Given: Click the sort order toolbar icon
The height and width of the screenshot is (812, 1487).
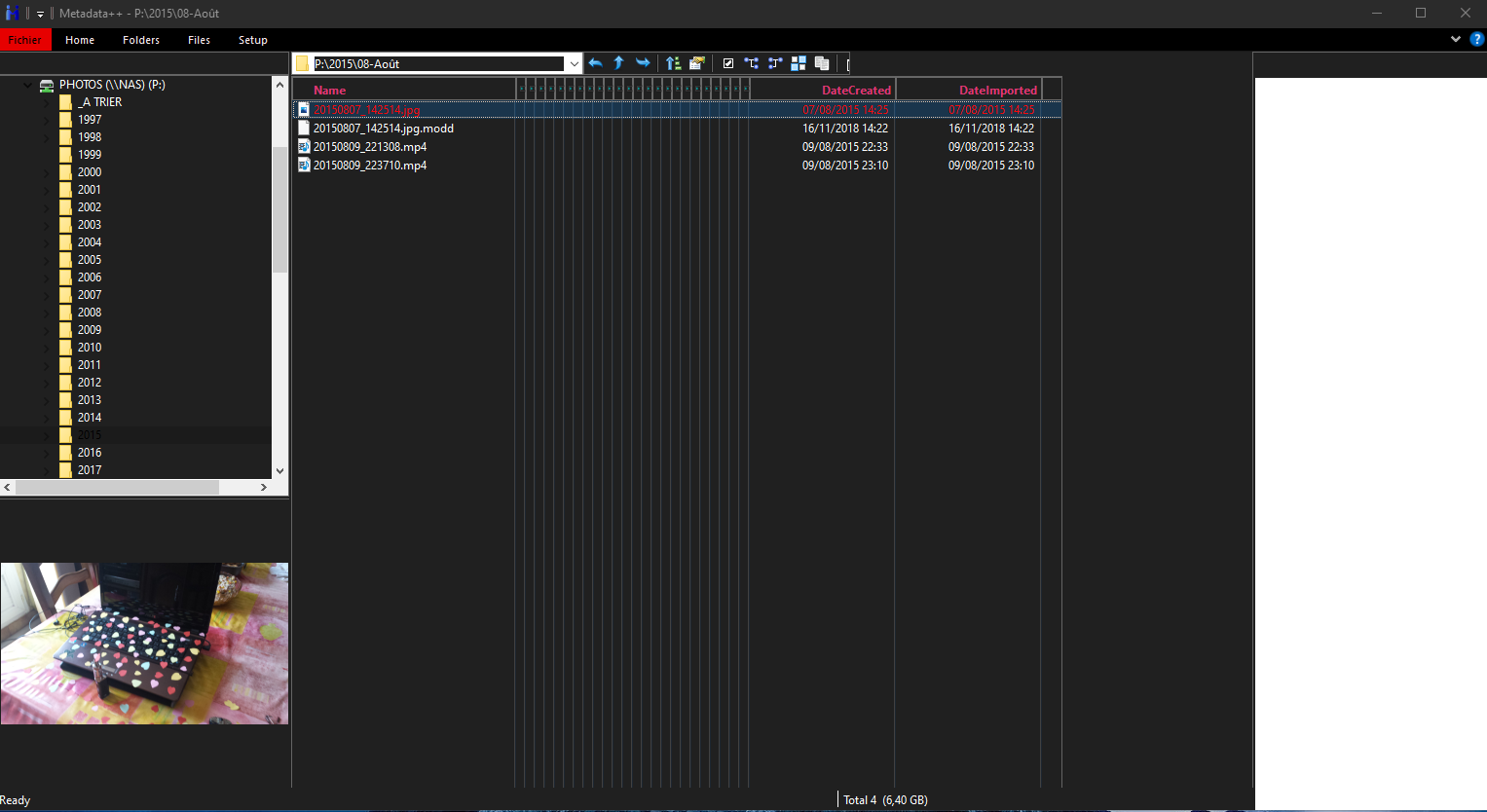Looking at the screenshot, I should pyautogui.click(x=673, y=63).
